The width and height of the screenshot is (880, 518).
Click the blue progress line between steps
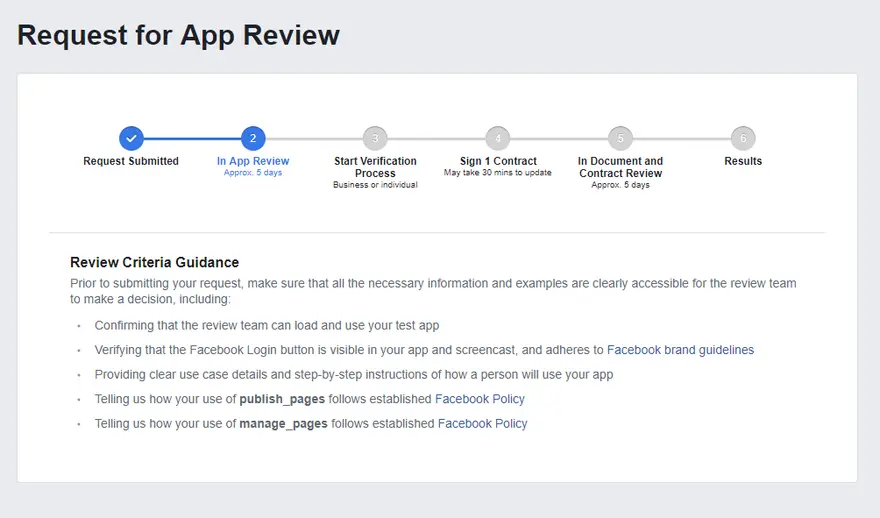192,138
